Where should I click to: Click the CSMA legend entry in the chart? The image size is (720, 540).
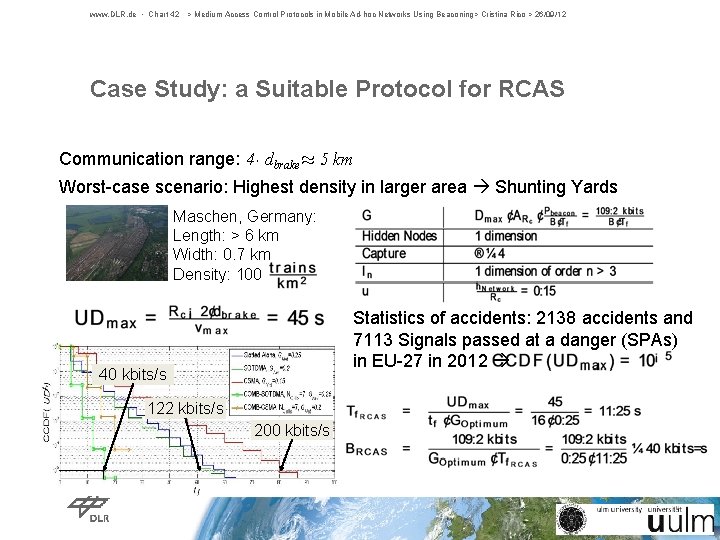259,381
